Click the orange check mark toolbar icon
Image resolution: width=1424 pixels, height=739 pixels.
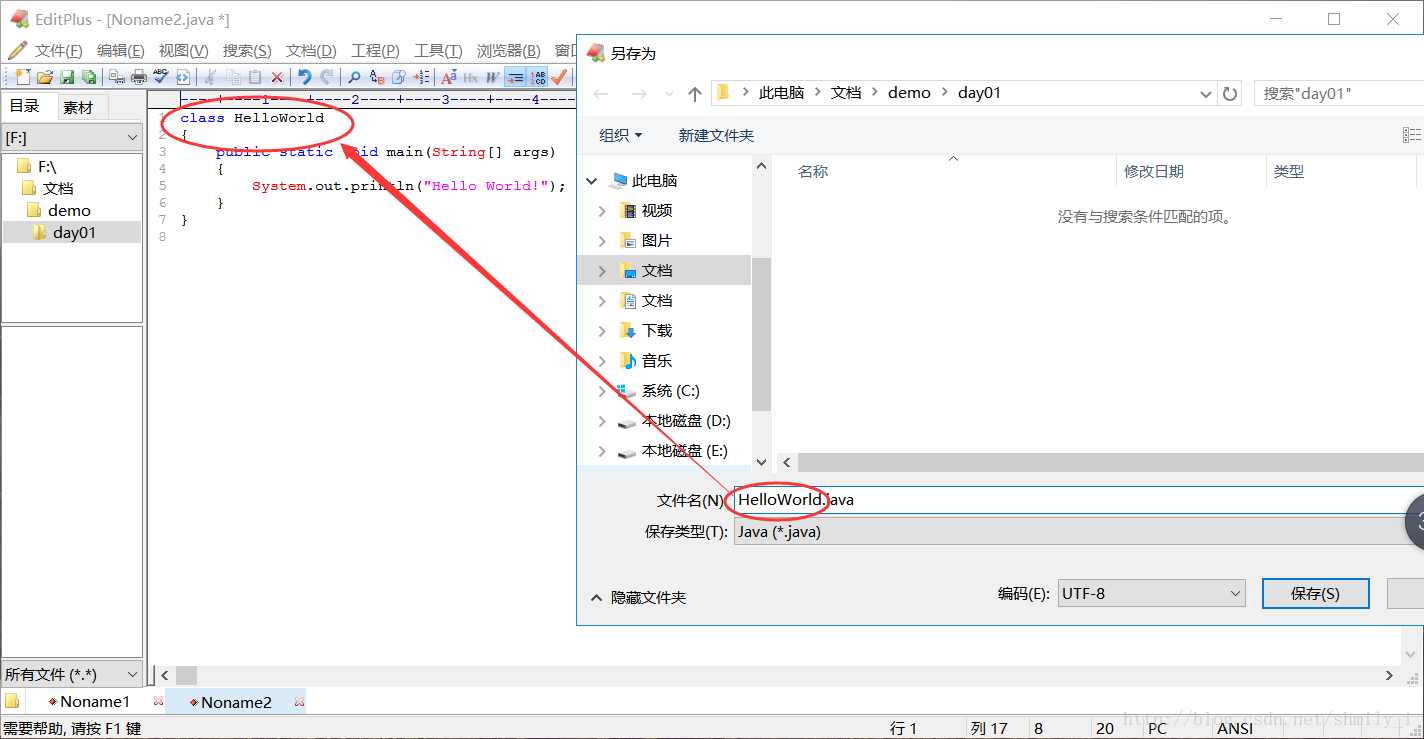559,77
